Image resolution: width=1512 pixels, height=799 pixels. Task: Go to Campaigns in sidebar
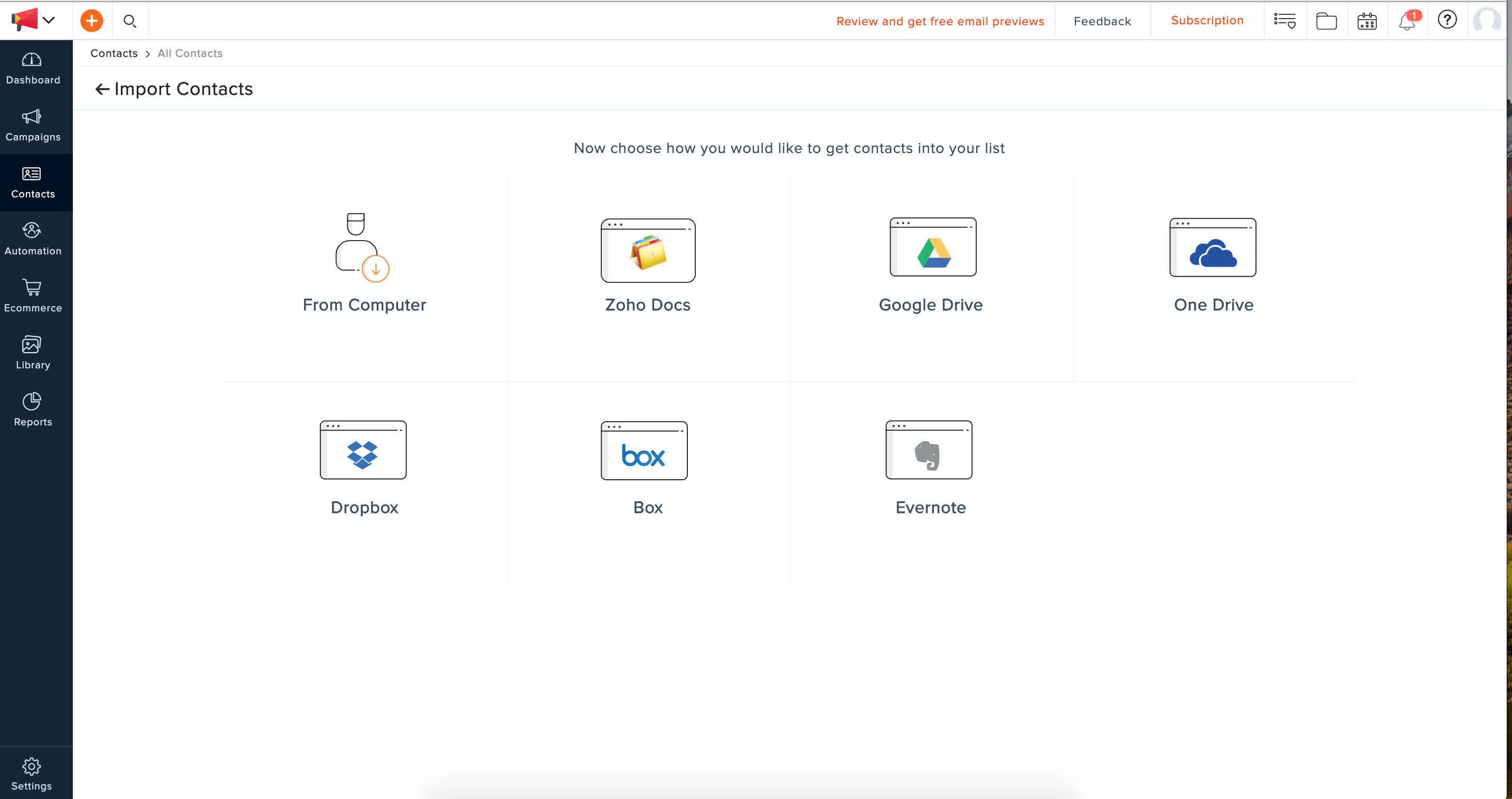(33, 126)
